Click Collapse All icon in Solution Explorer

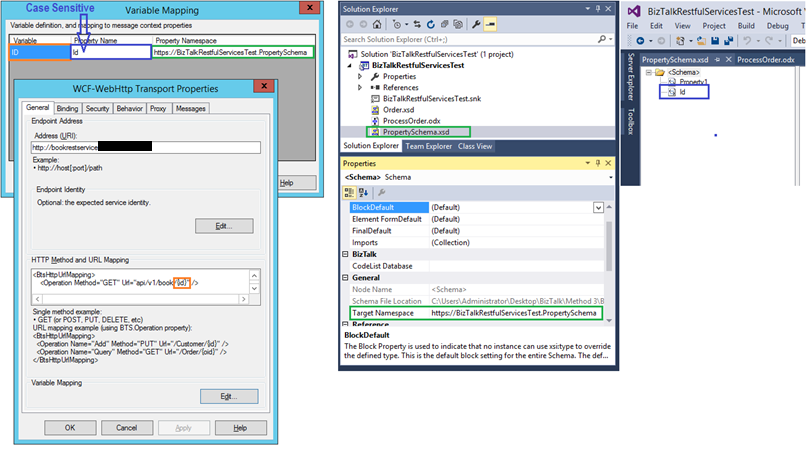coord(444,24)
